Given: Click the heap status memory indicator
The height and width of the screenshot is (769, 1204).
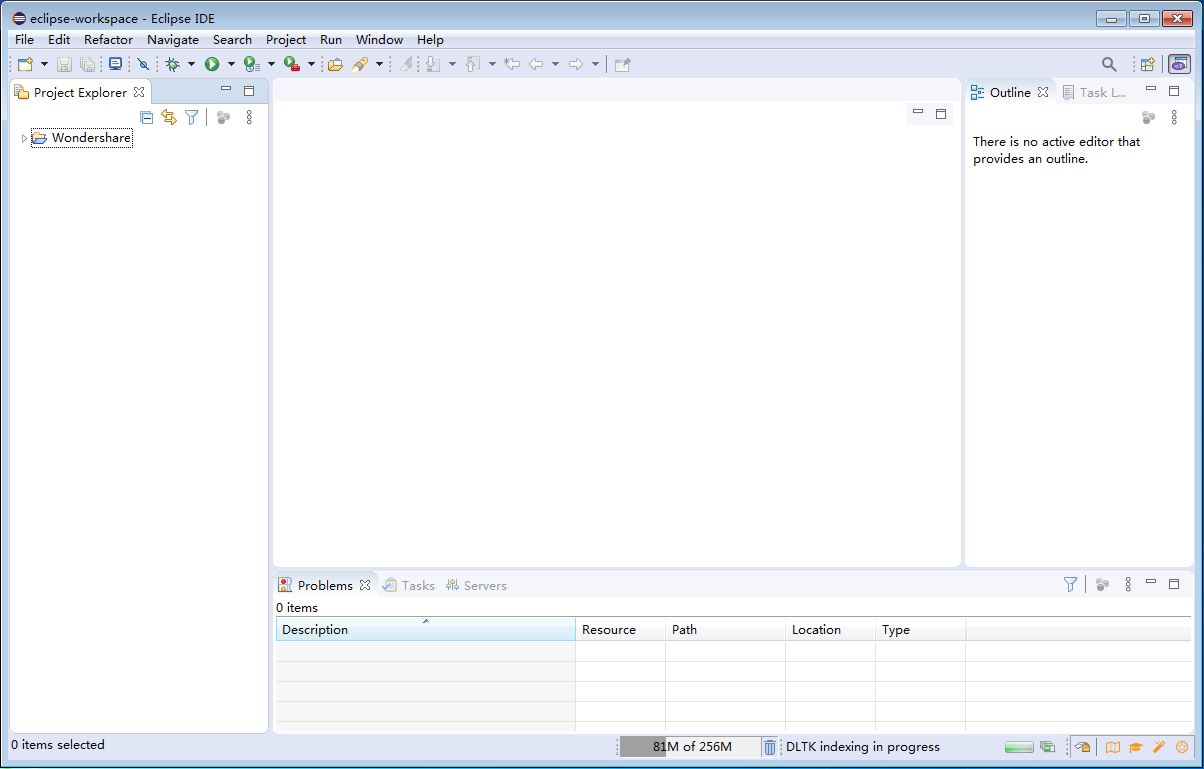Looking at the screenshot, I should tap(690, 747).
